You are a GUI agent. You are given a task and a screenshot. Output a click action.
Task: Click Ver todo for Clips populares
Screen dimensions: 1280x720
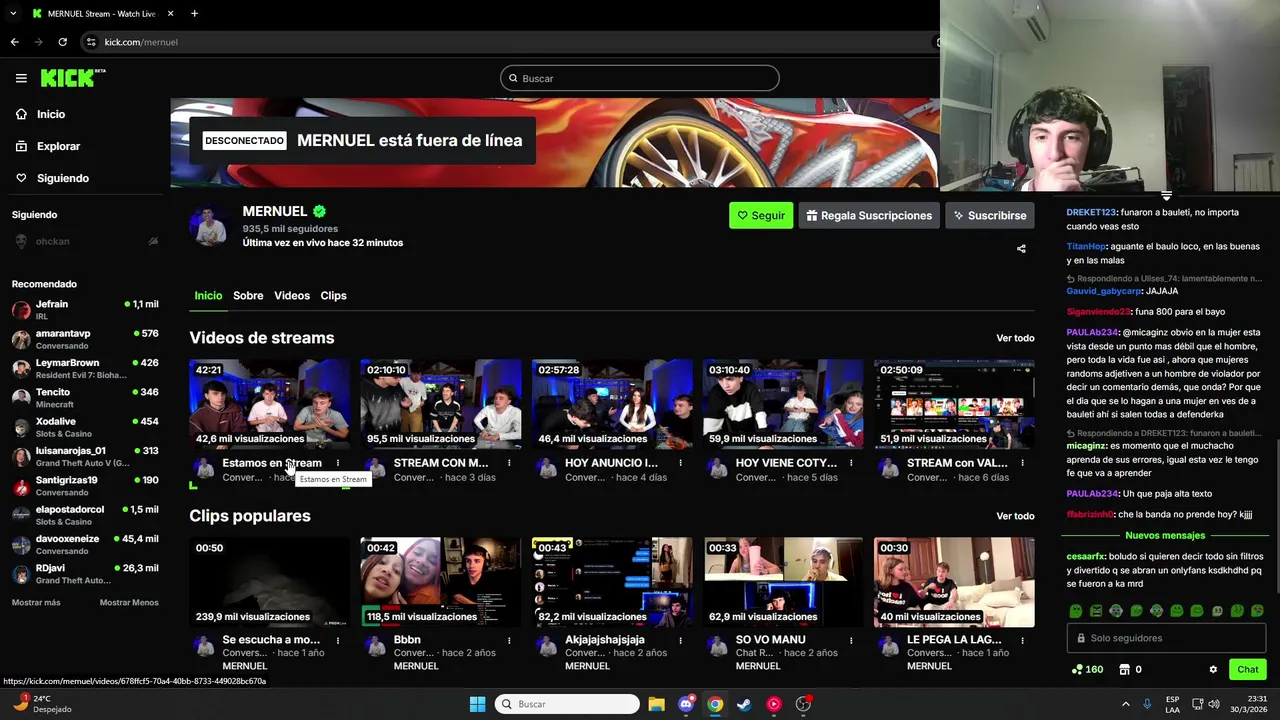pyautogui.click(x=1015, y=516)
